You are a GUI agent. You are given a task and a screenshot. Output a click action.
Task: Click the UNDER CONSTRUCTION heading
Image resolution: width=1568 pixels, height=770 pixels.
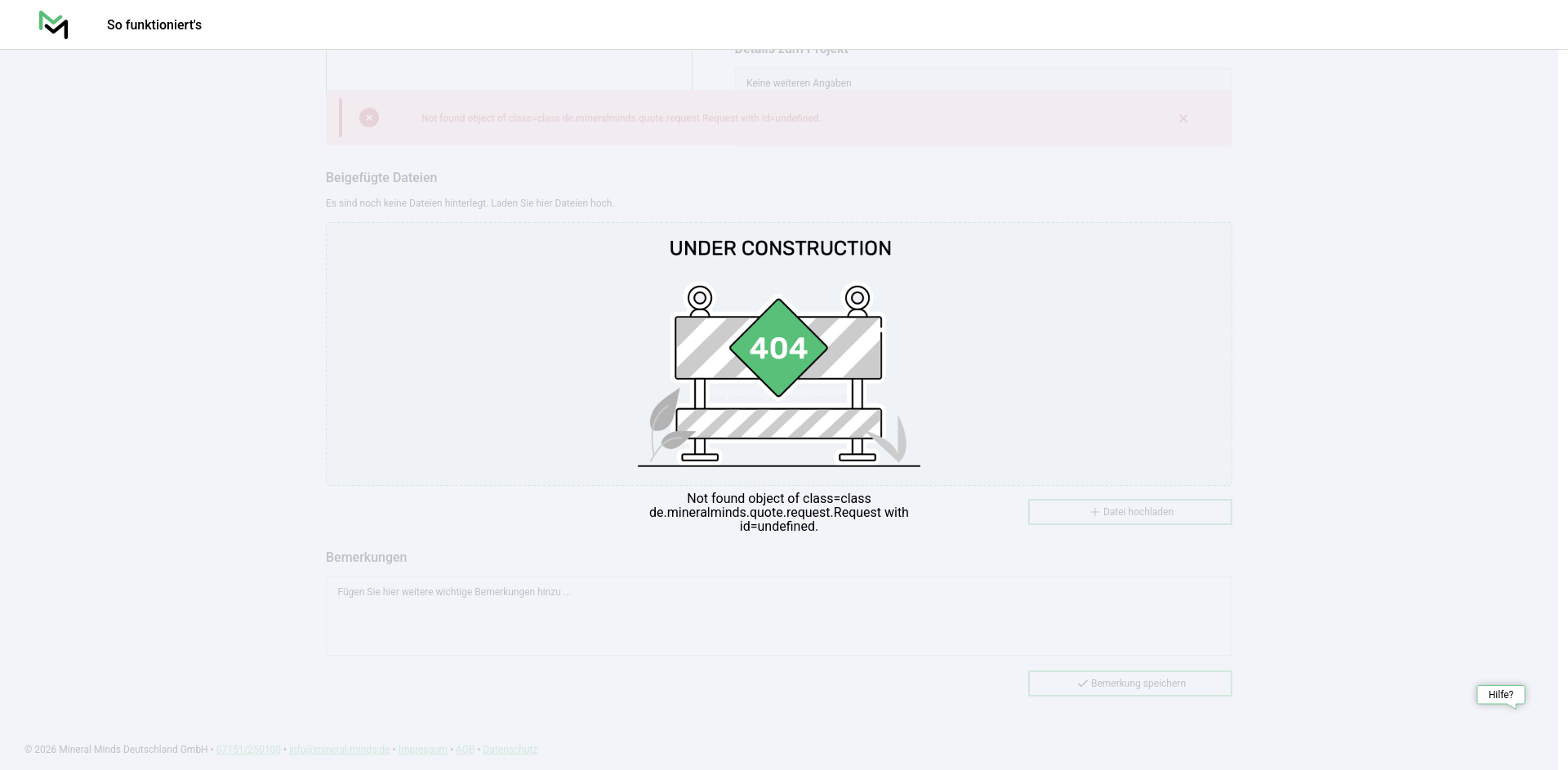[780, 248]
